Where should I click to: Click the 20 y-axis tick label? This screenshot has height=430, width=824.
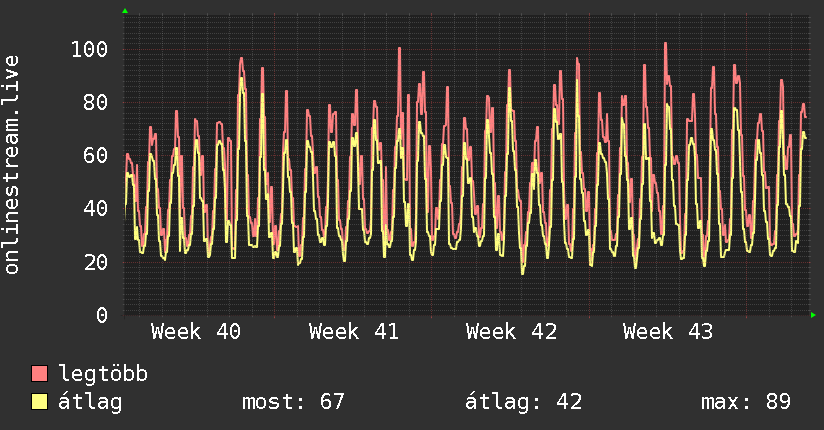[x=96, y=262]
